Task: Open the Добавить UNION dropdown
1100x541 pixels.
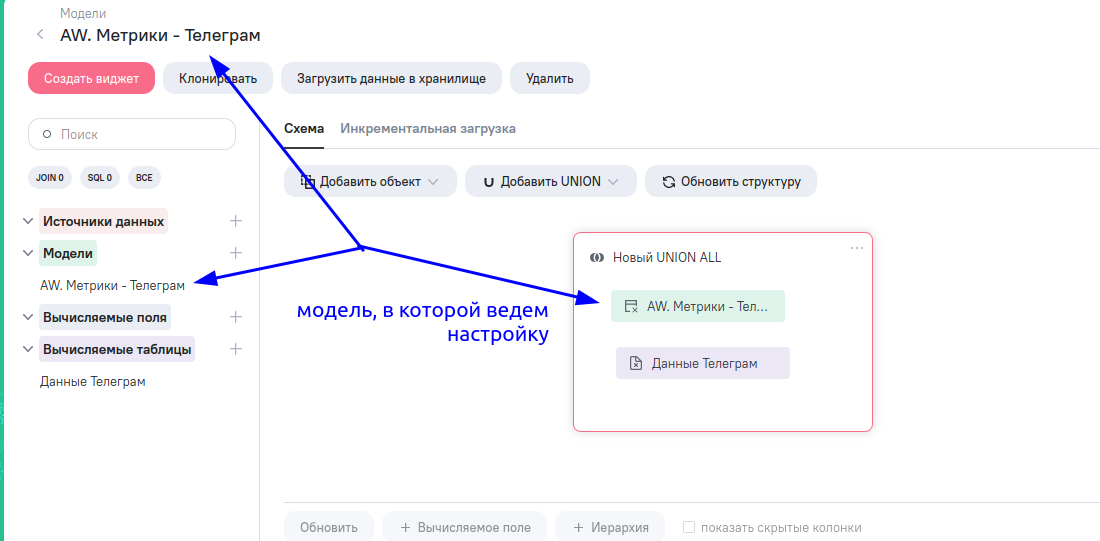Action: (551, 182)
